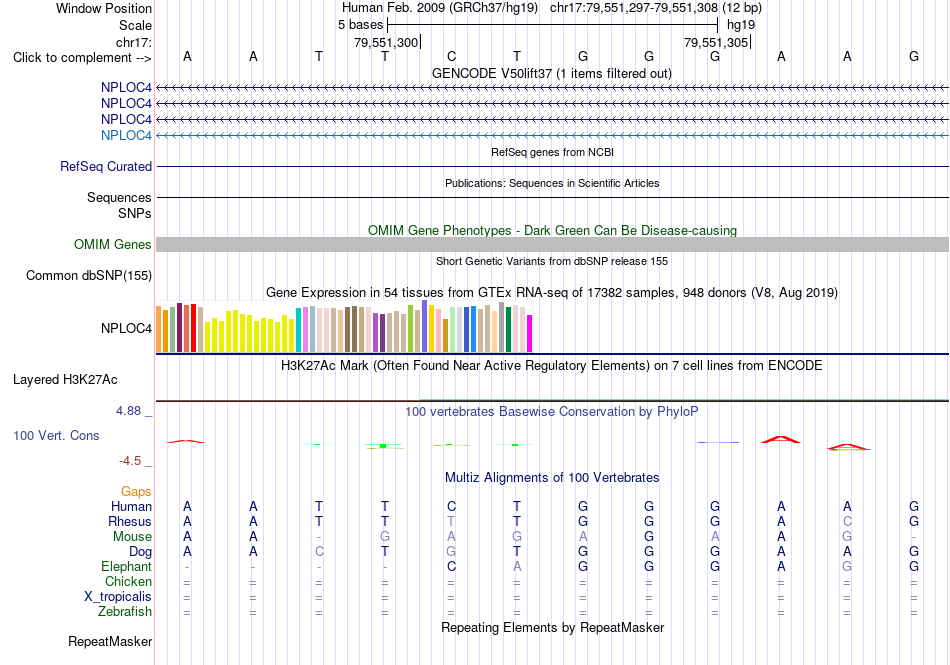Click the 79,551,305 ruler position marker
The image size is (950, 665).
[x=716, y=42]
